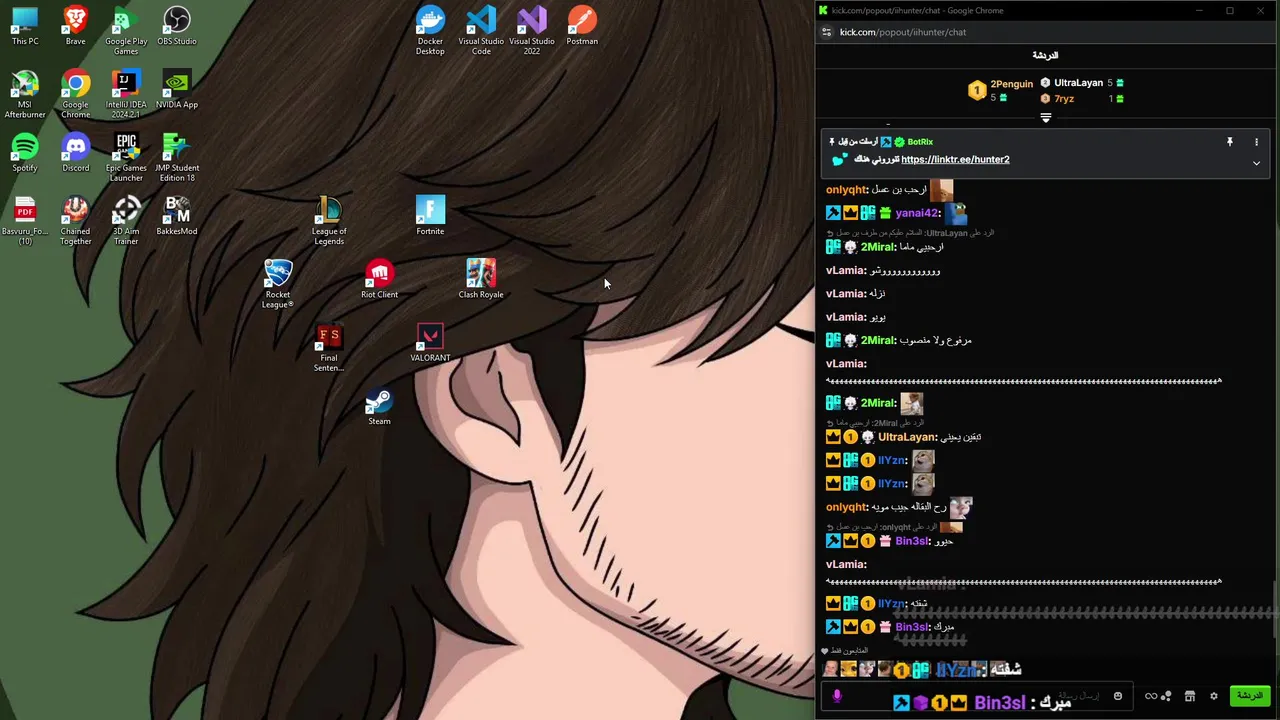Click site information icon in address bar
This screenshot has height=720, width=1280.
click(x=826, y=32)
